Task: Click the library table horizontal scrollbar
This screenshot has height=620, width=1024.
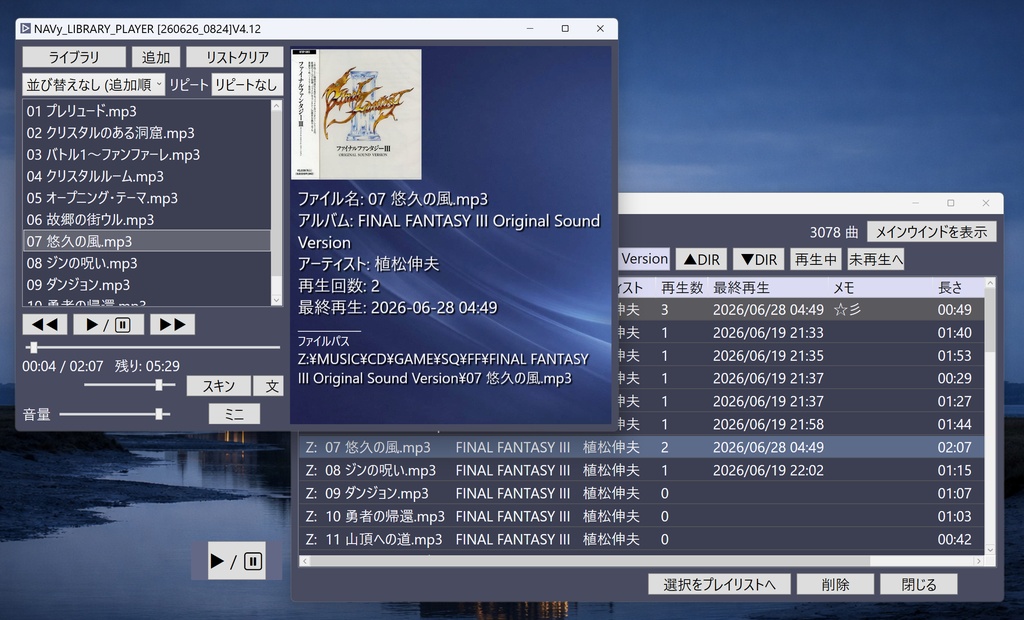Action: (590, 561)
